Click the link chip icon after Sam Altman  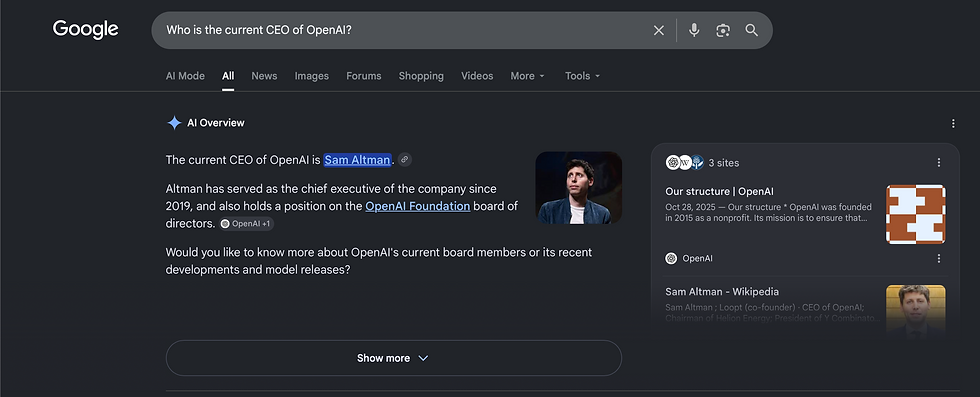(x=405, y=159)
